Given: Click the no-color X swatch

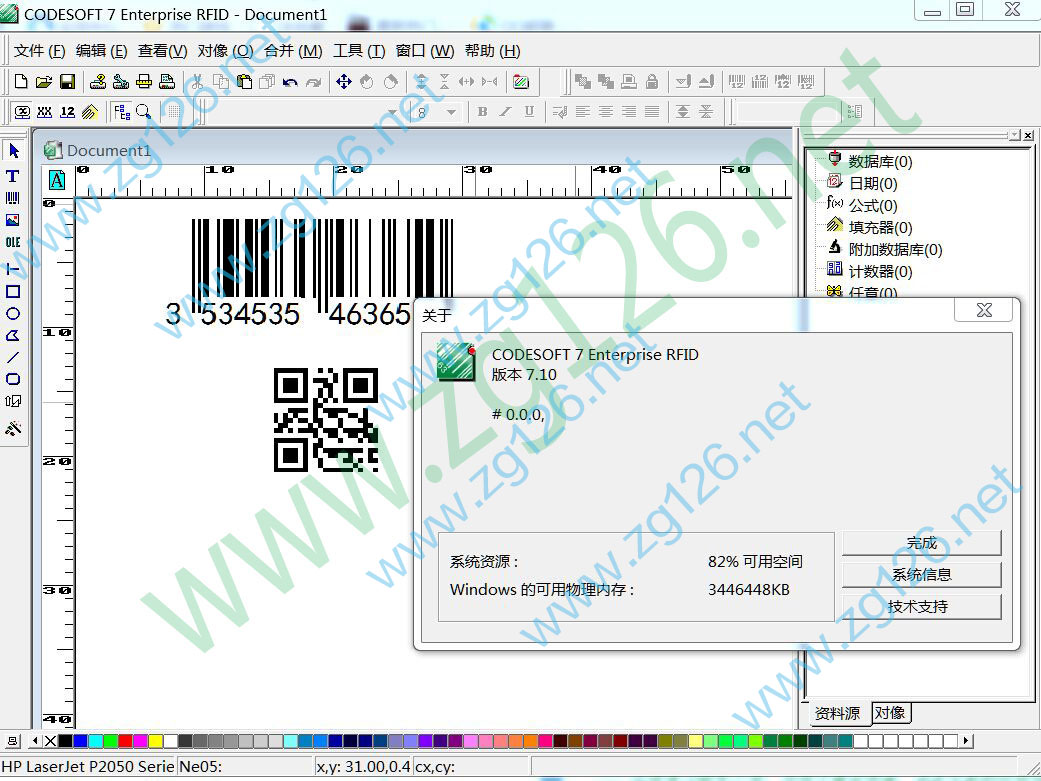Looking at the screenshot, I should (50, 740).
